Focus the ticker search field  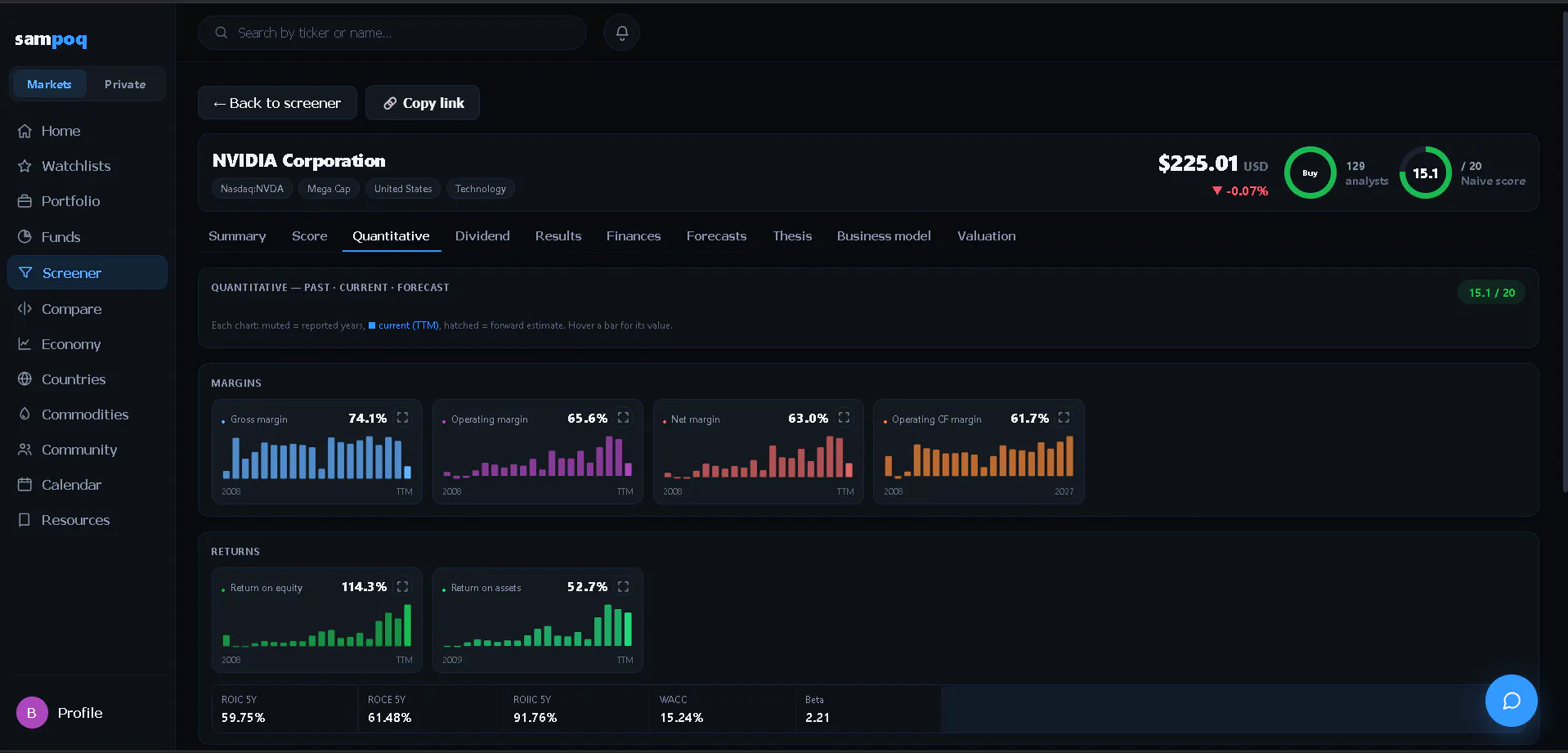pos(392,33)
